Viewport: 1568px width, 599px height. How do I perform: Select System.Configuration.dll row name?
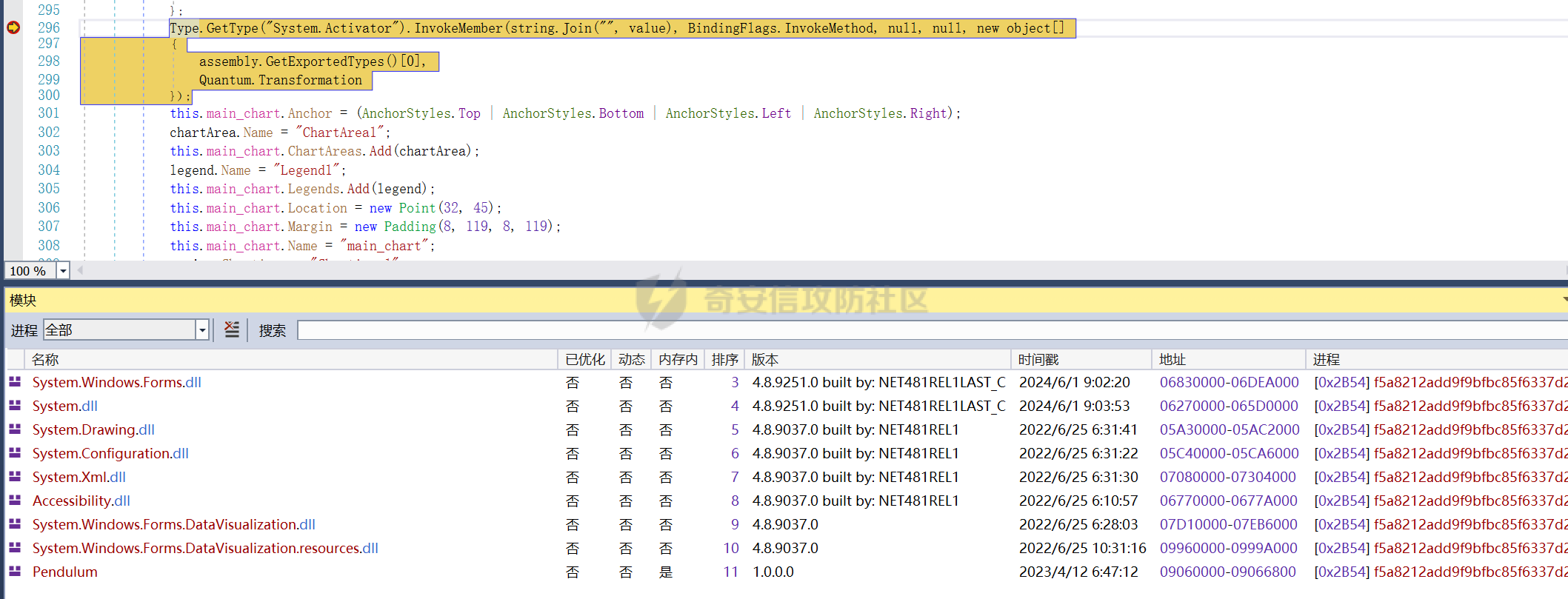click(110, 453)
